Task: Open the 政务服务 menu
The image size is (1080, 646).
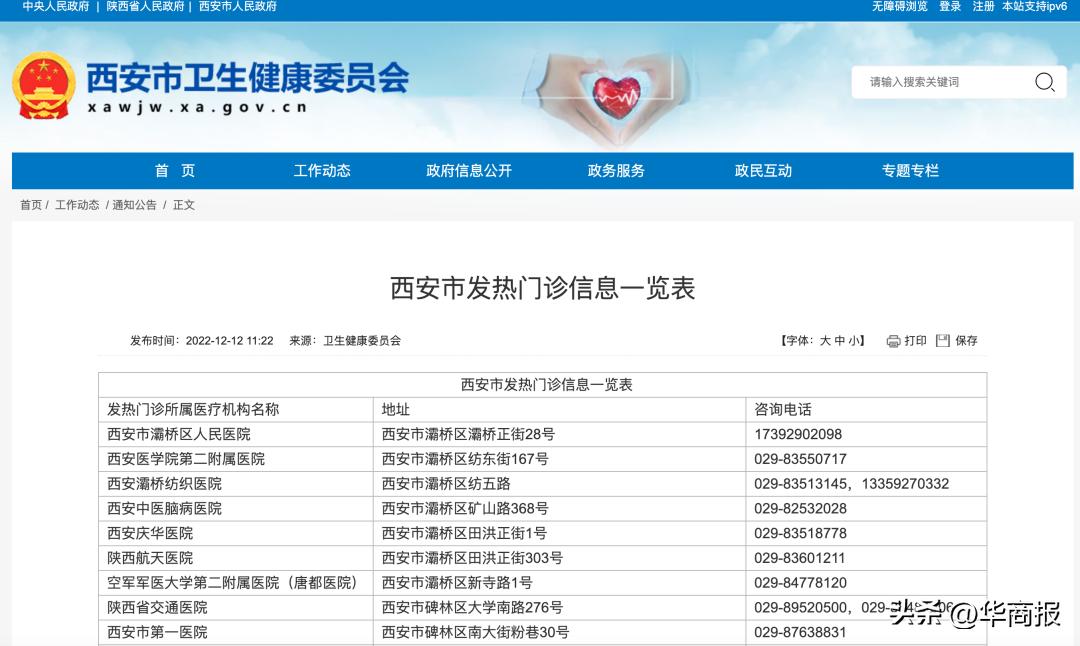Action: (614, 170)
